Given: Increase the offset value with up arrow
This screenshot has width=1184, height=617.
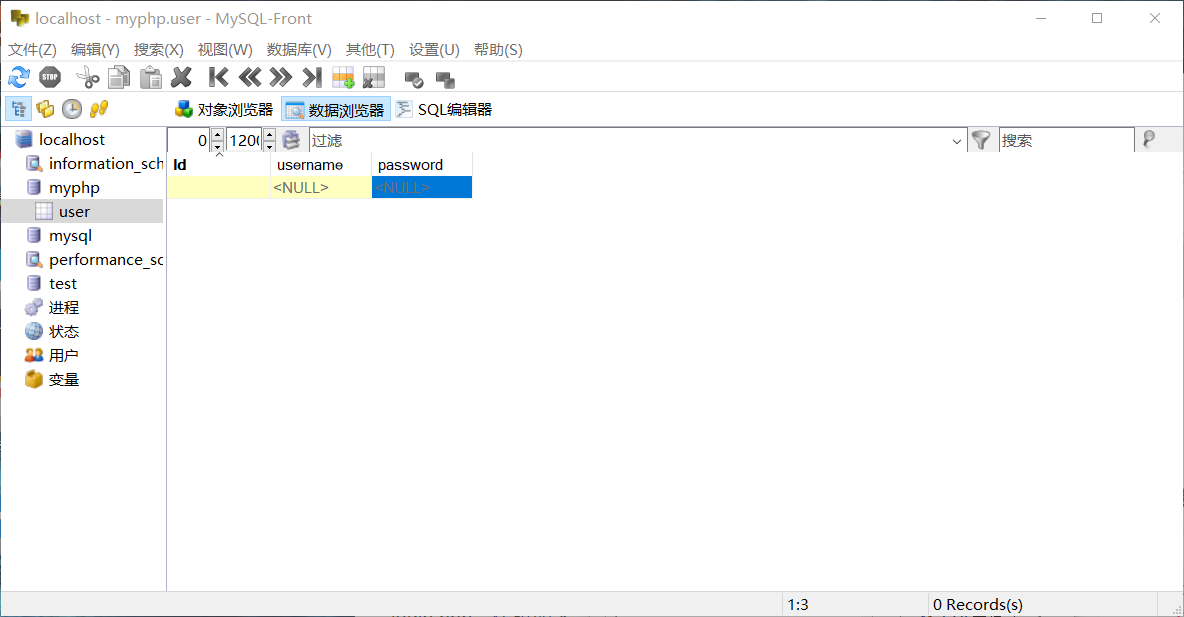Looking at the screenshot, I should pos(217,134).
